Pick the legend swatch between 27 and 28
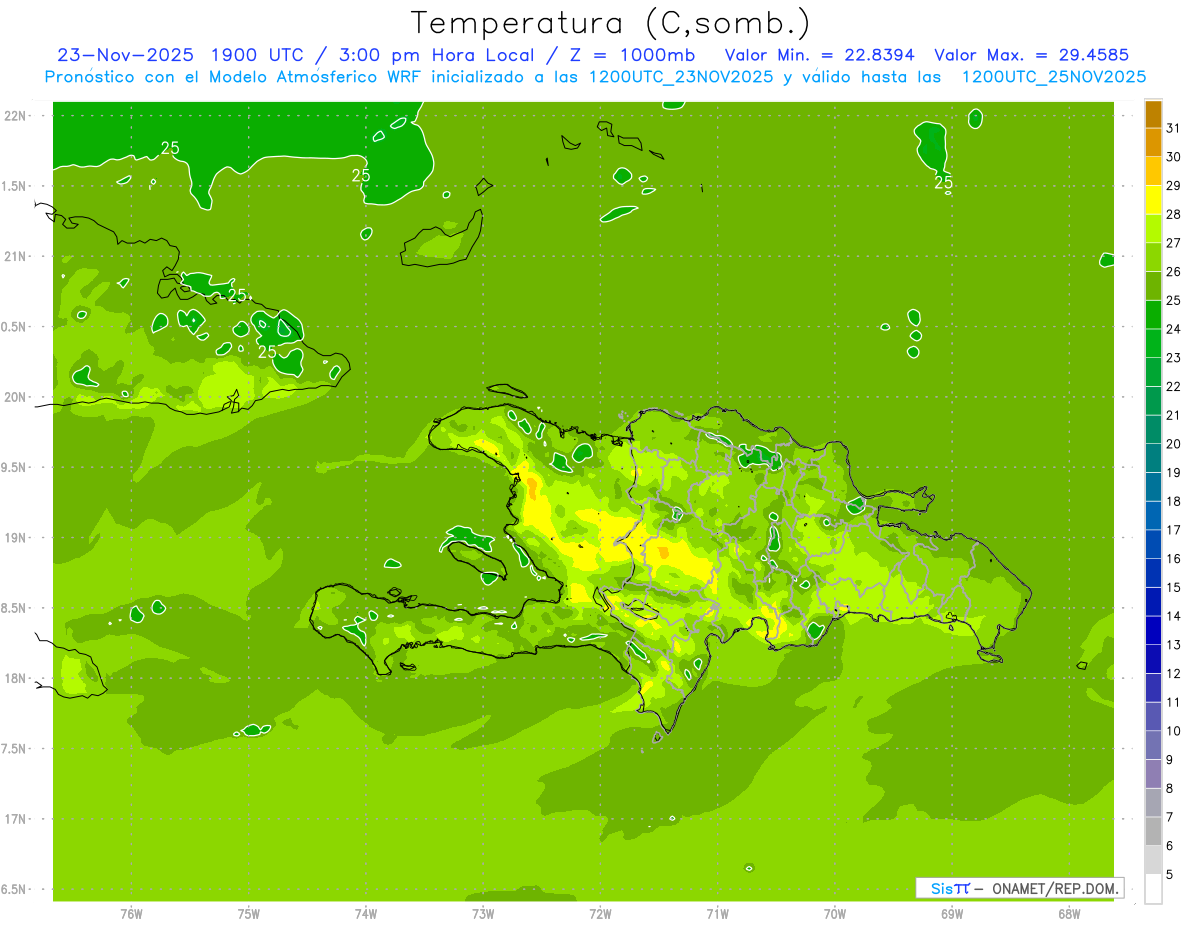 pyautogui.click(x=1153, y=229)
